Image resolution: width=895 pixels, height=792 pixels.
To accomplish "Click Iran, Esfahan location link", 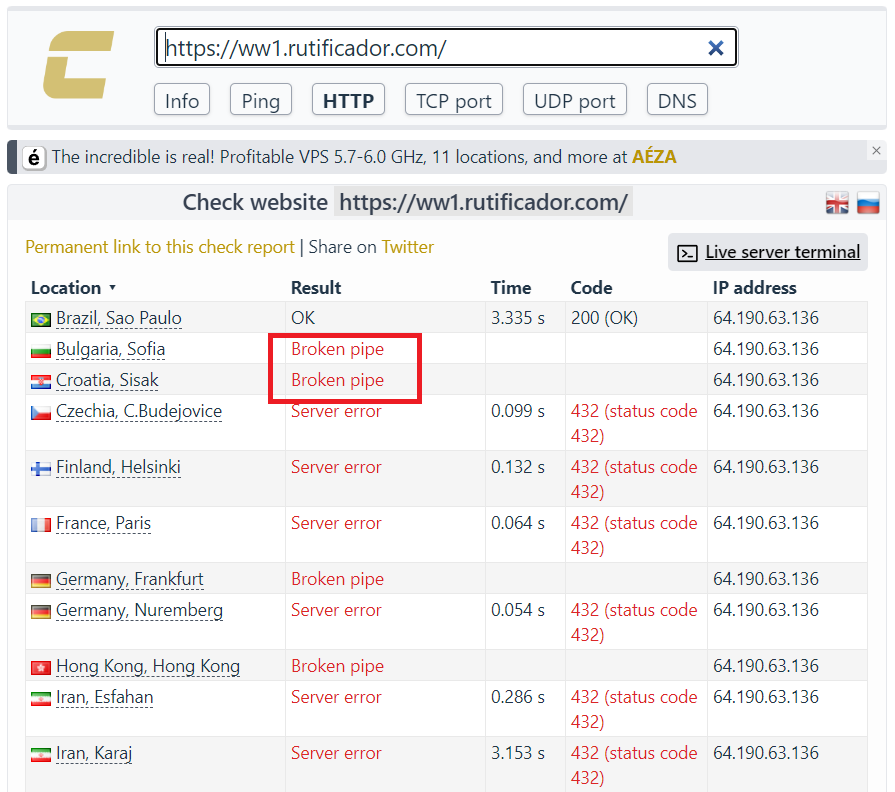I will click(x=104, y=697).
